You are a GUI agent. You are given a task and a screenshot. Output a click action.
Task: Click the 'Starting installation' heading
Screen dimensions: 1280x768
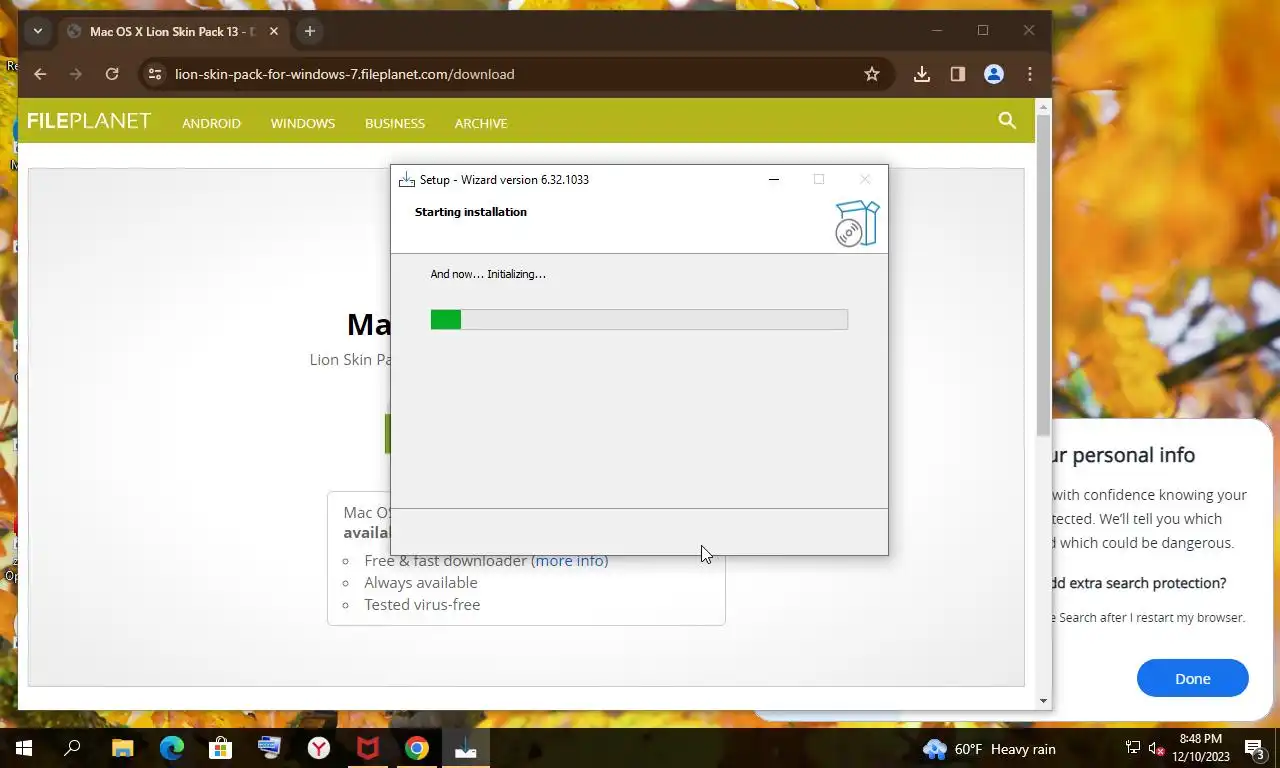tap(470, 212)
